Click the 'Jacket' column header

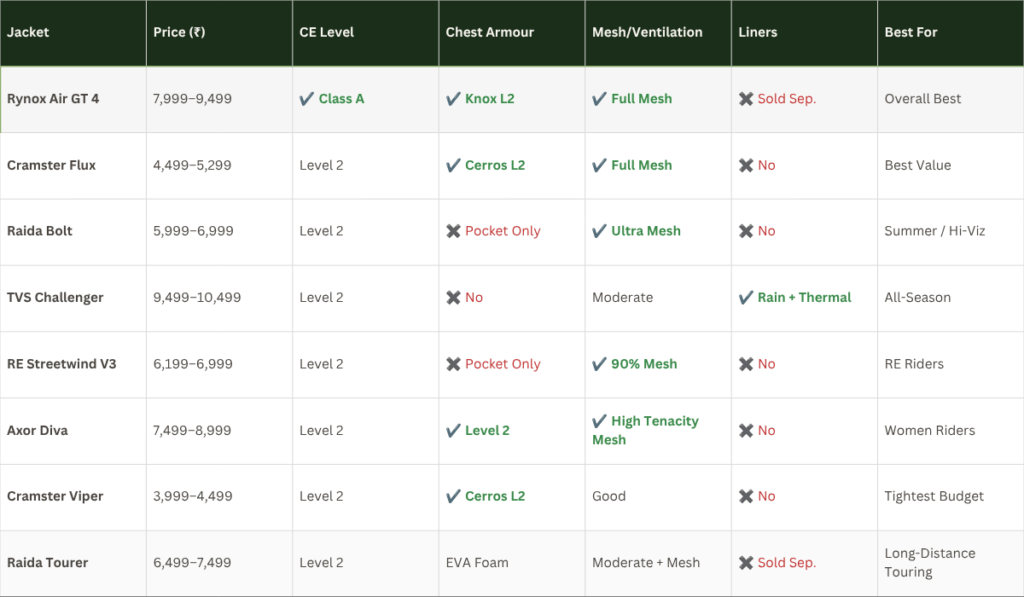tap(28, 32)
